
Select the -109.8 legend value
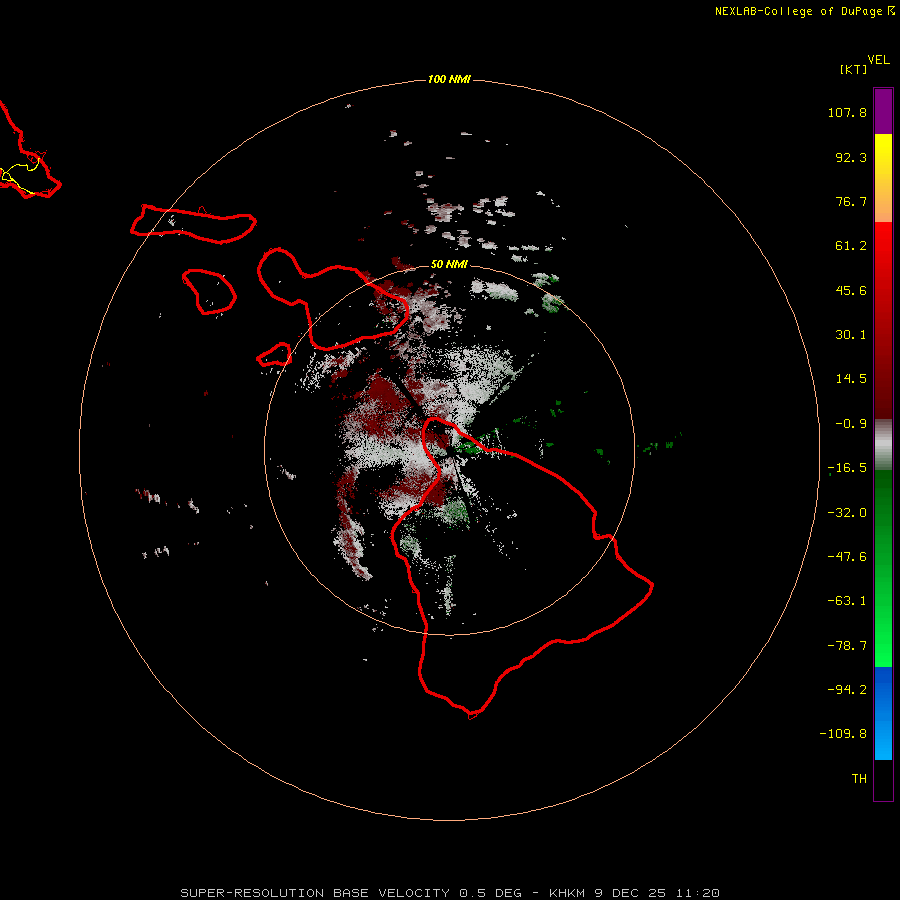point(843,734)
